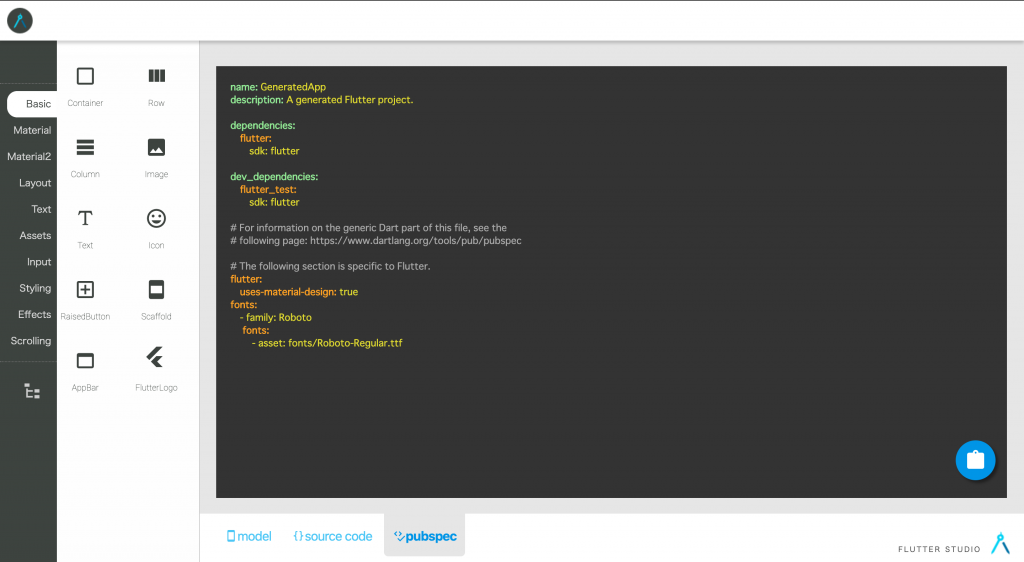Viewport: 1024px width, 562px height.
Task: Pick the Row widget icon
Action: point(156,76)
